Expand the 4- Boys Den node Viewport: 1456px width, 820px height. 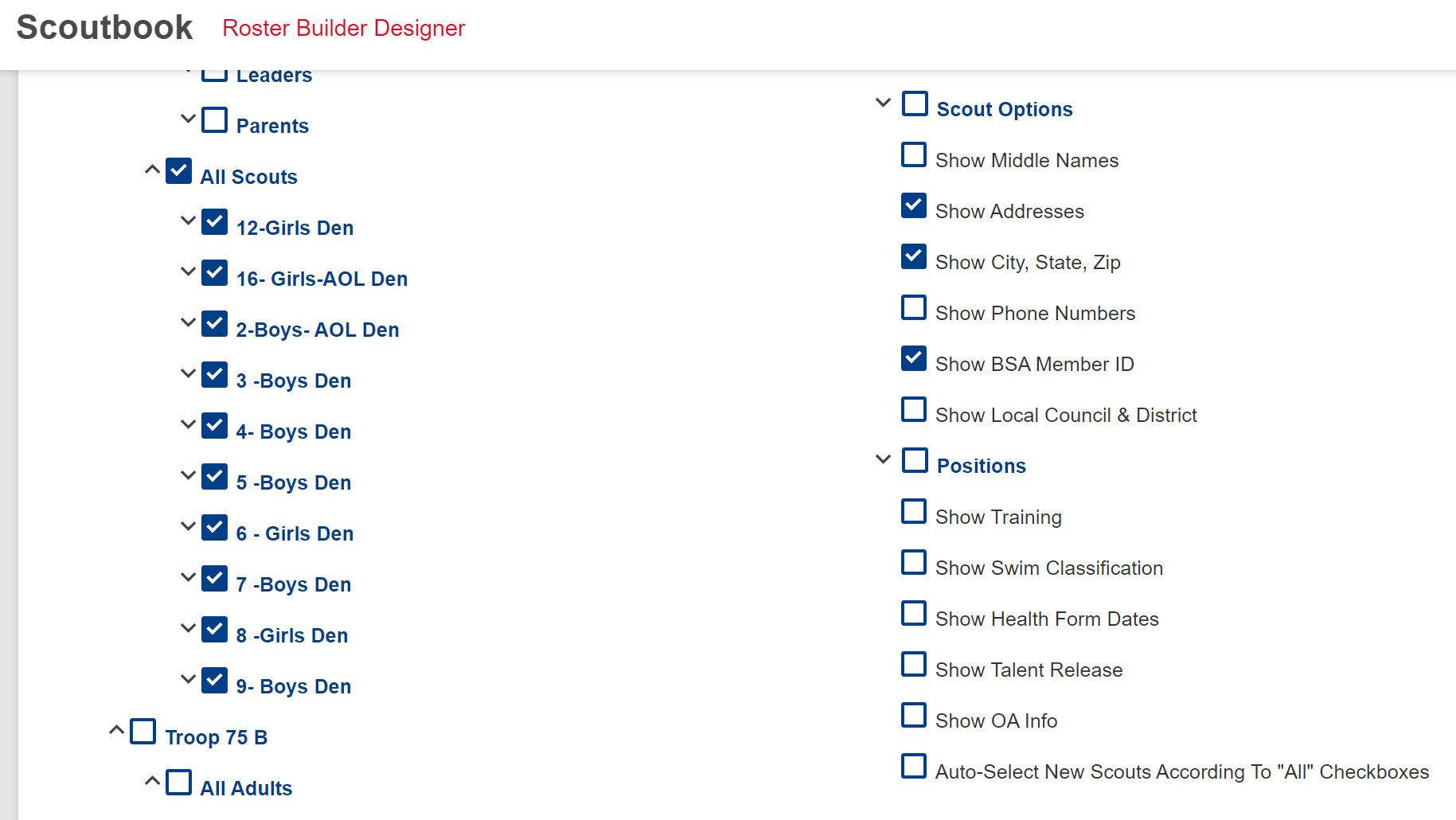tap(188, 425)
